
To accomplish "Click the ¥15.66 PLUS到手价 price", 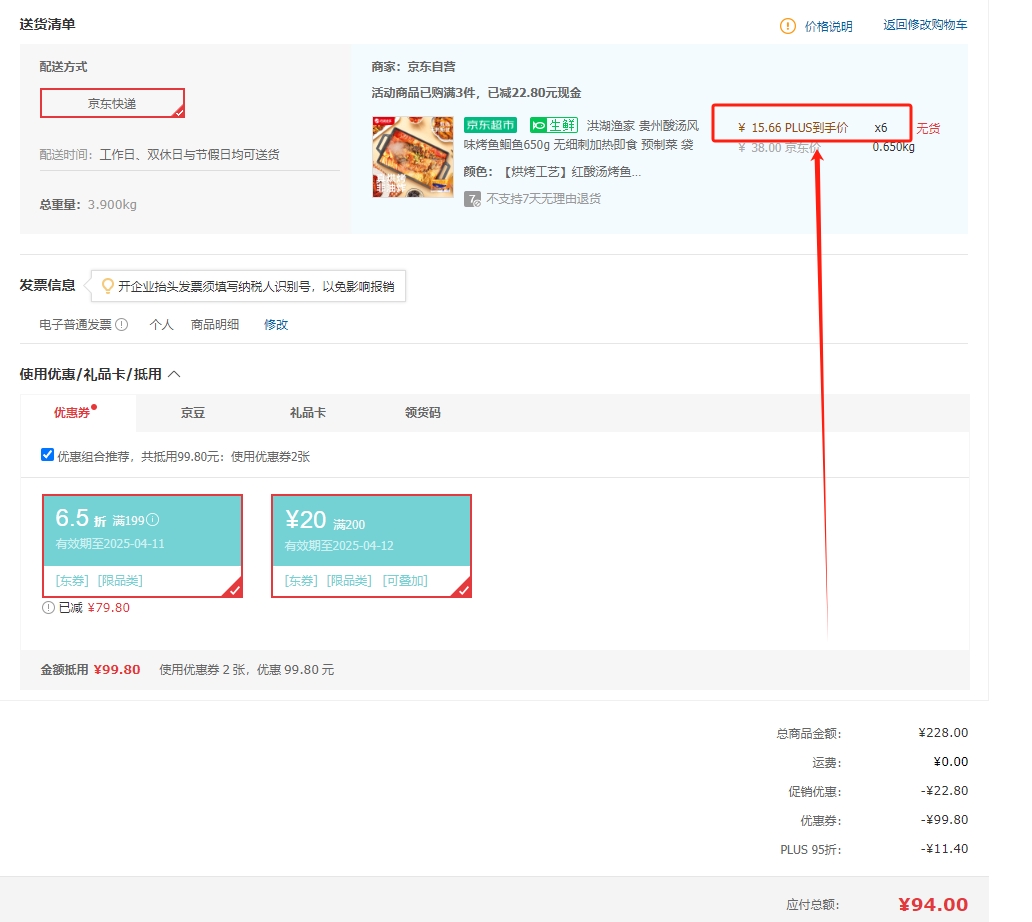I will click(x=792, y=128).
